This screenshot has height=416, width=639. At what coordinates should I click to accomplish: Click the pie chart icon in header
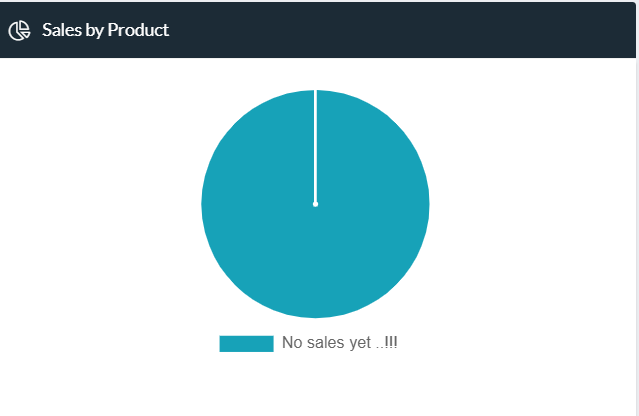20,31
